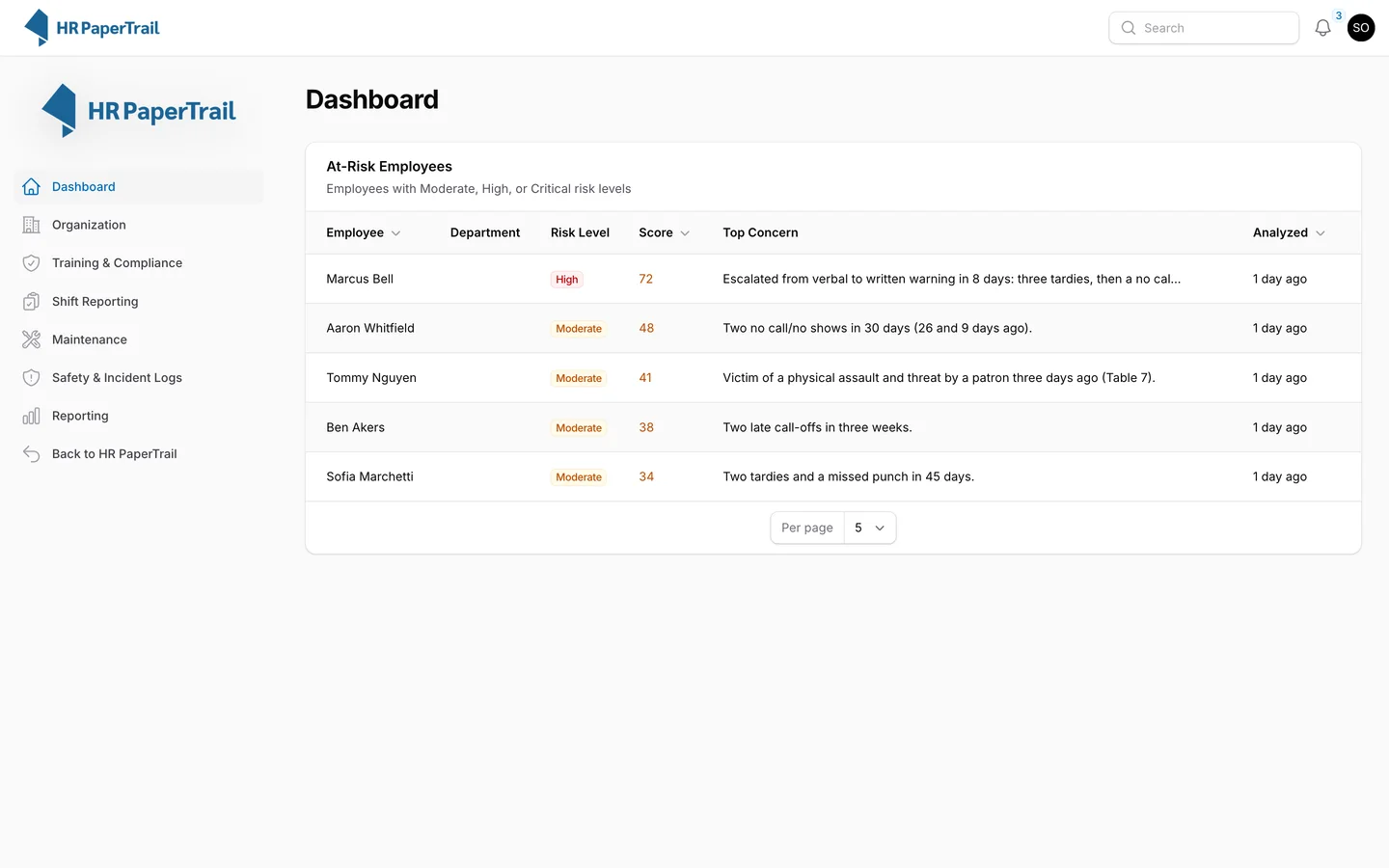1389x868 pixels.
Task: Open the Maintenance section
Action: click(139, 339)
